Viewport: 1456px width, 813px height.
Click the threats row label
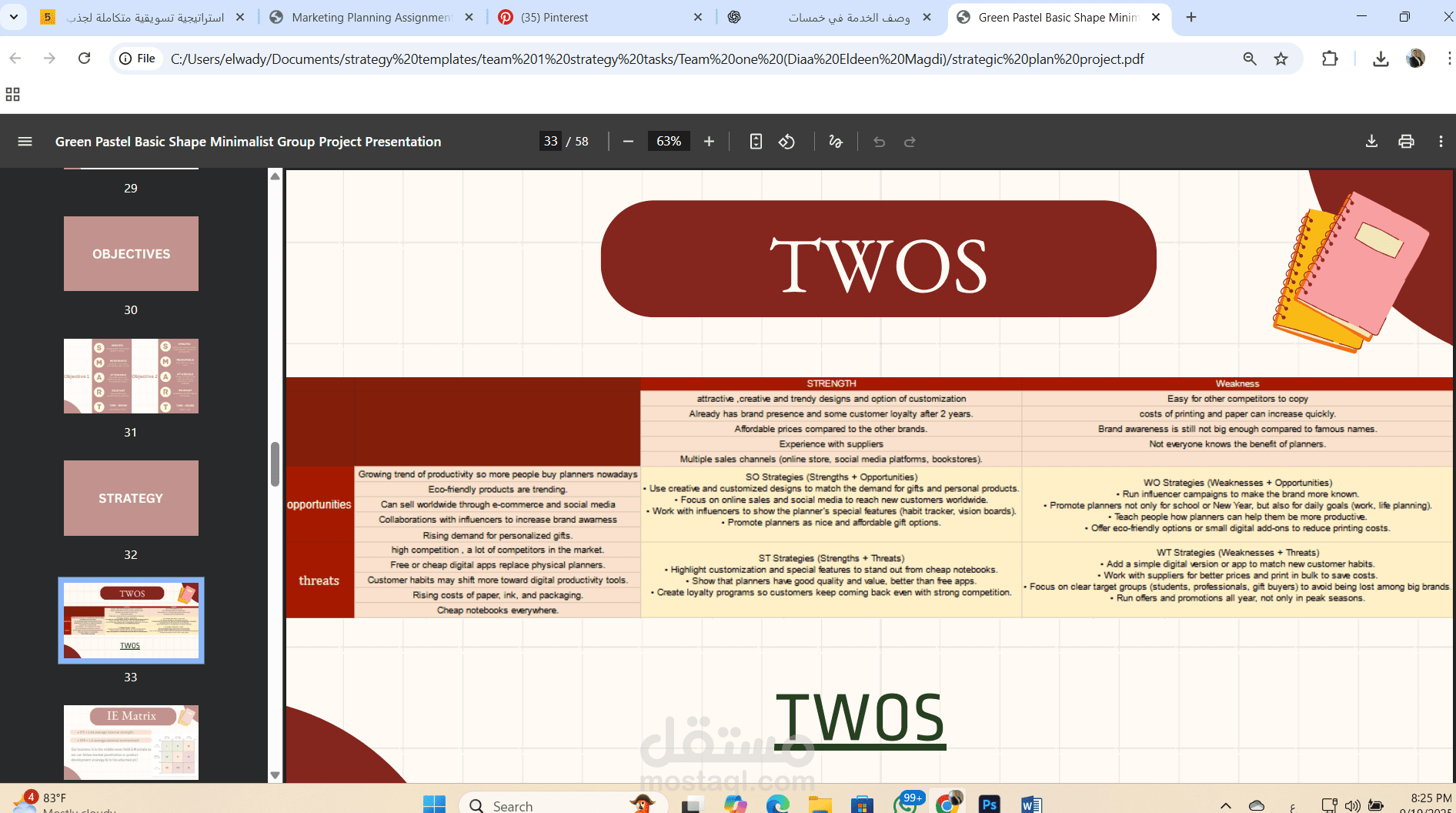point(319,580)
